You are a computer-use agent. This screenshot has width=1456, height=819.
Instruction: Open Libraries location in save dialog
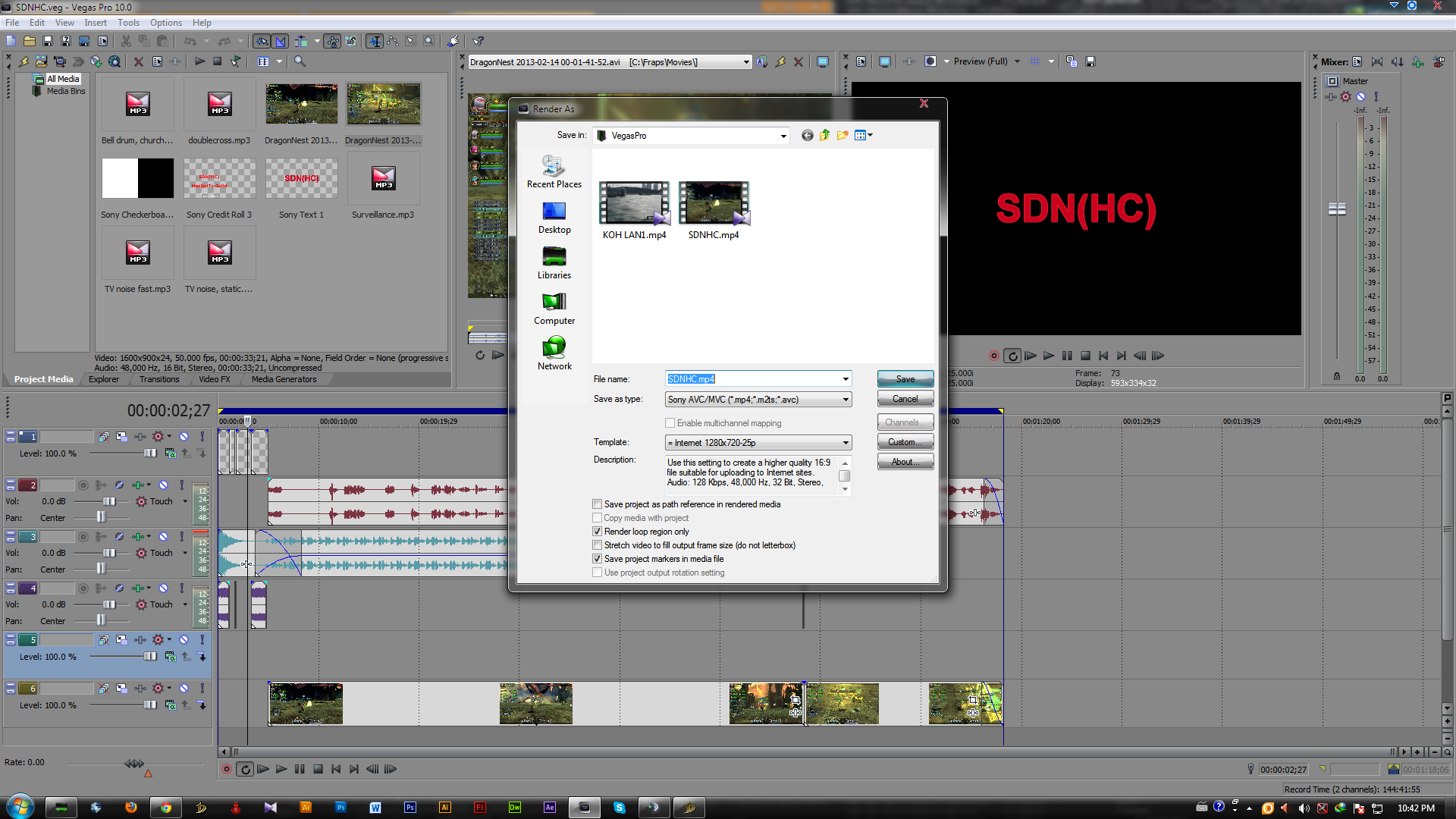pos(554,262)
